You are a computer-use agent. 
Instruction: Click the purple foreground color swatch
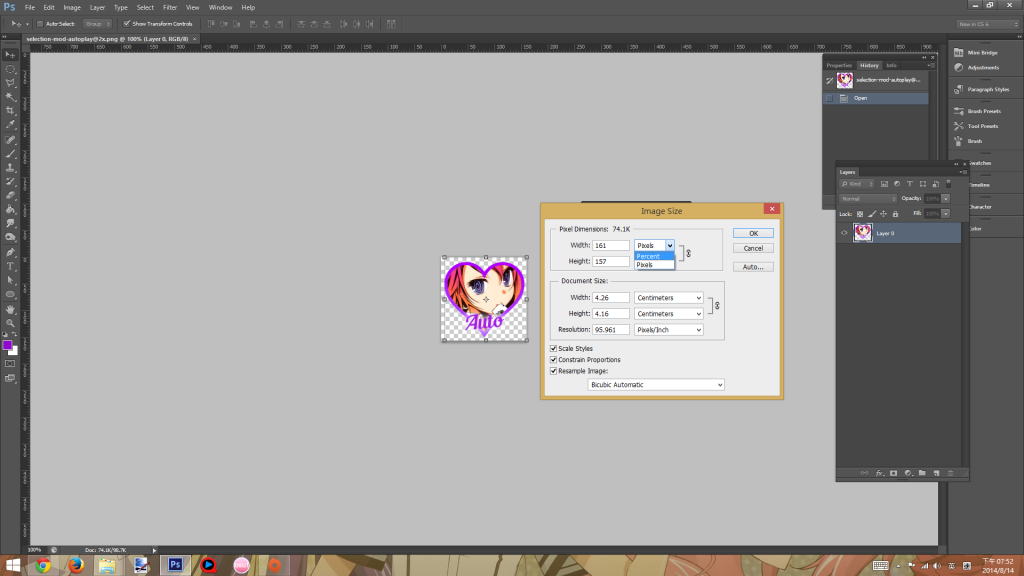7,344
